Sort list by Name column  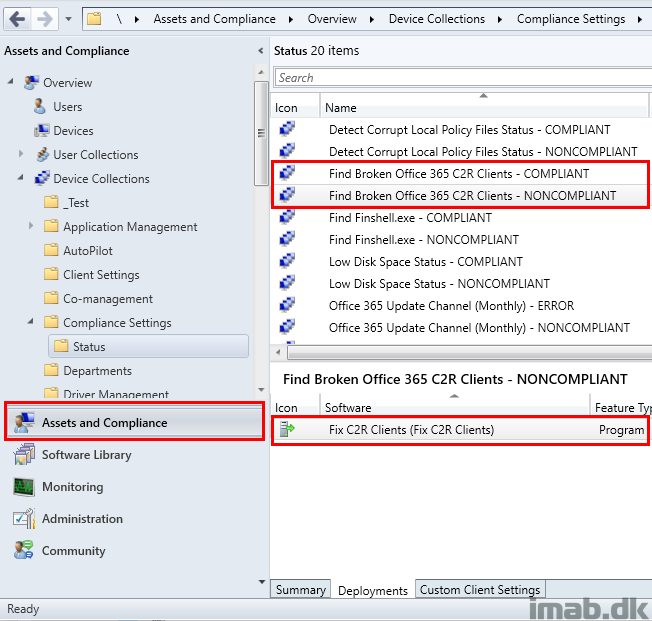[484, 107]
